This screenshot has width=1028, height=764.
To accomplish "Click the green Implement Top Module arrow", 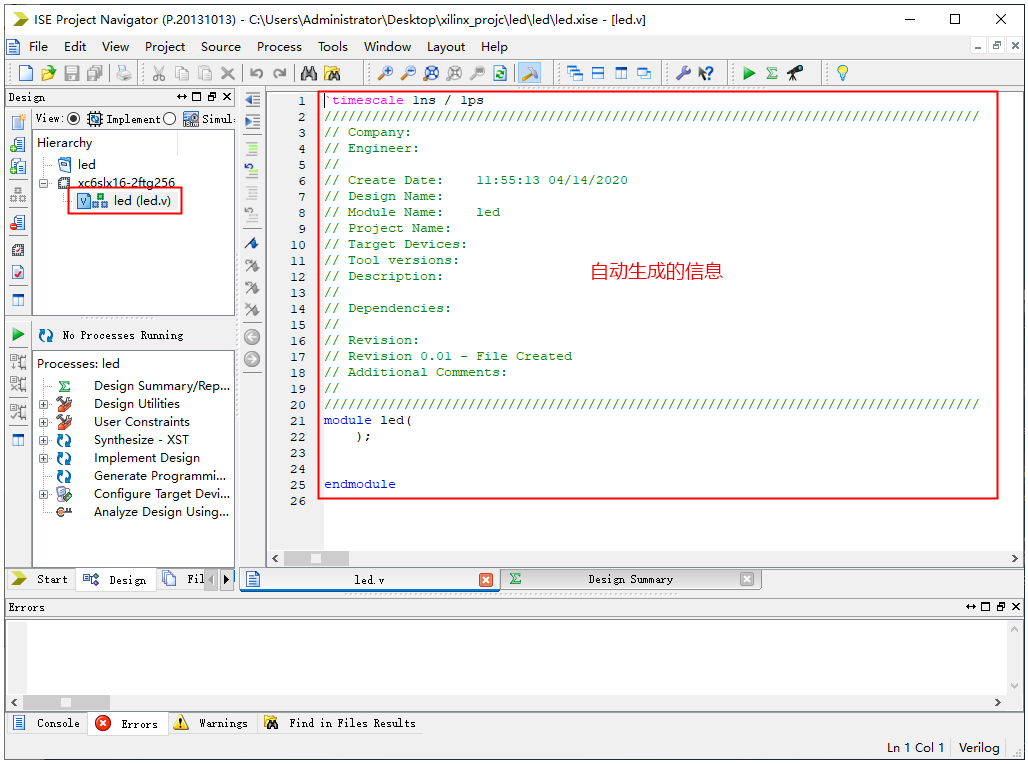I will click(x=749, y=73).
